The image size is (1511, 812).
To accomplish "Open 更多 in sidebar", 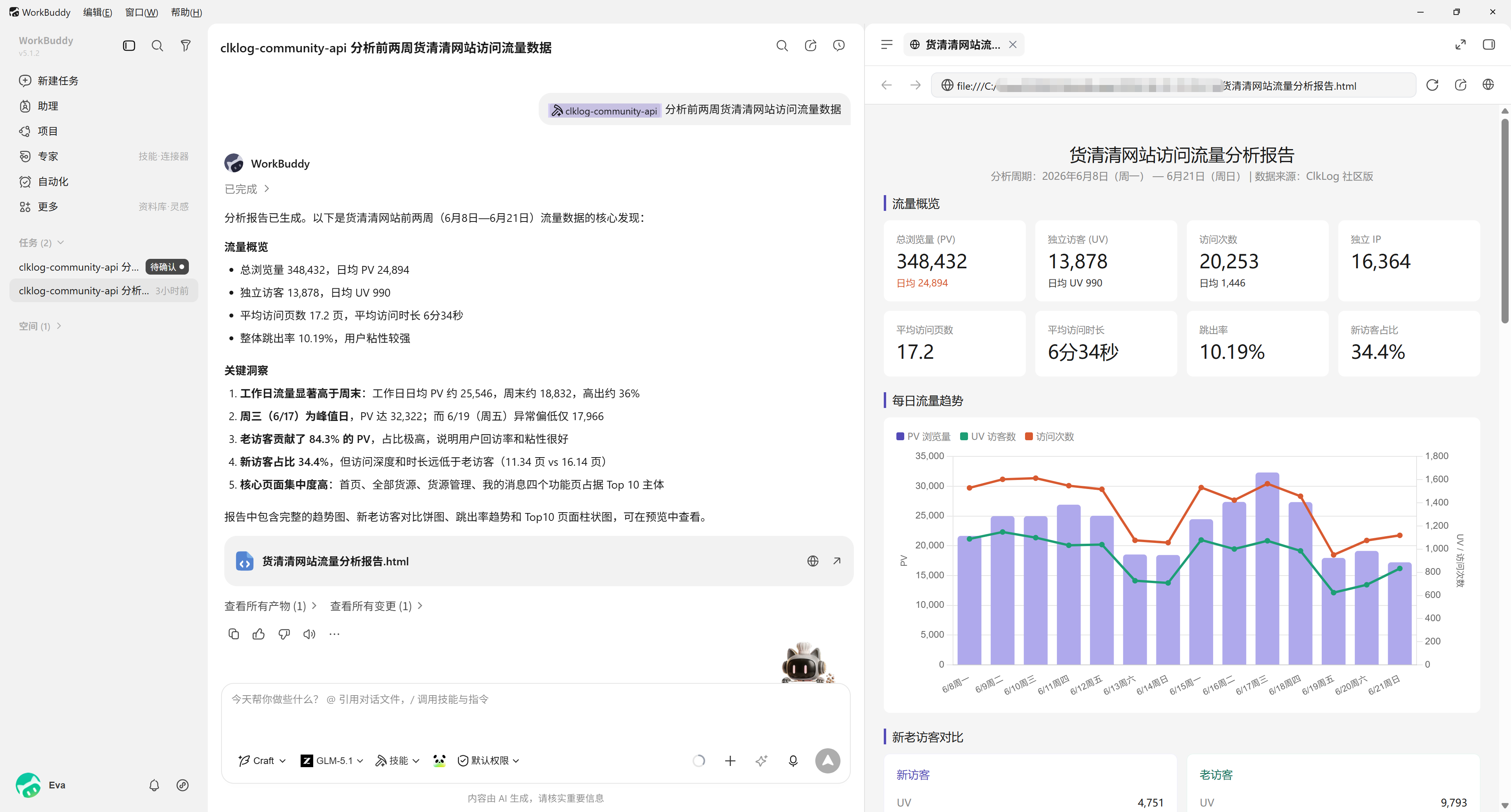I will click(104, 207).
